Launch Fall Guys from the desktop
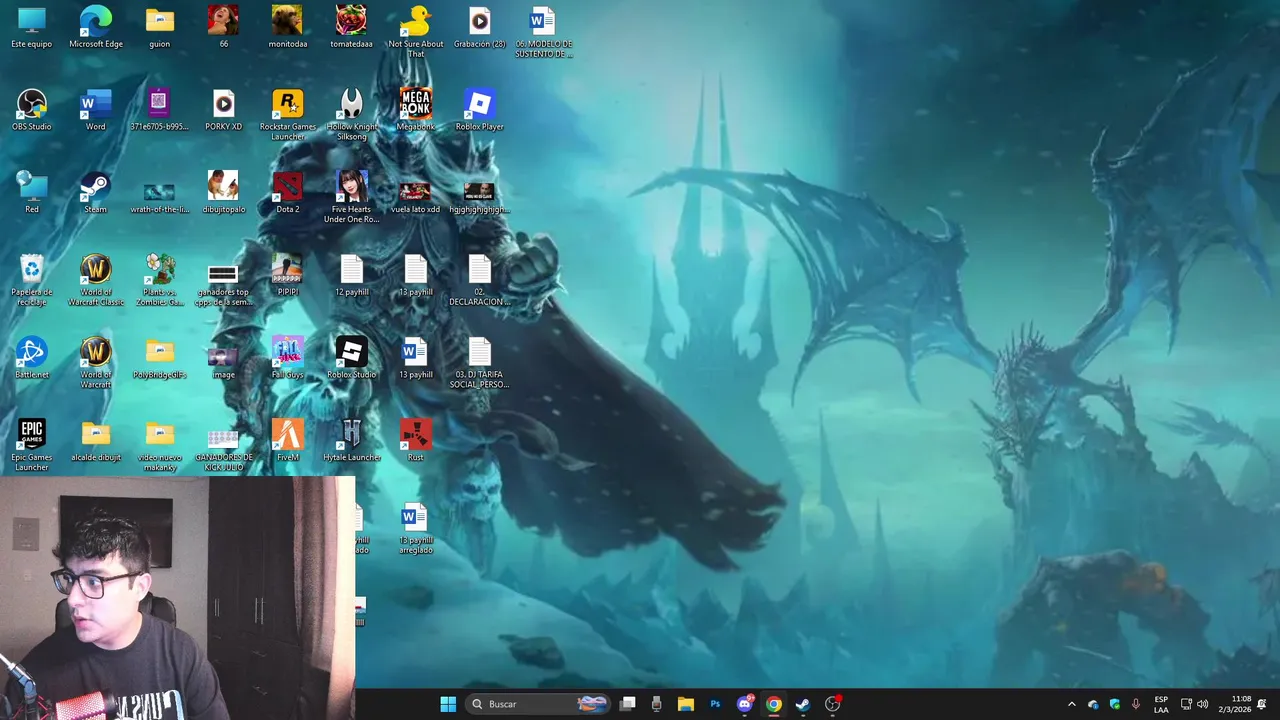 click(287, 357)
